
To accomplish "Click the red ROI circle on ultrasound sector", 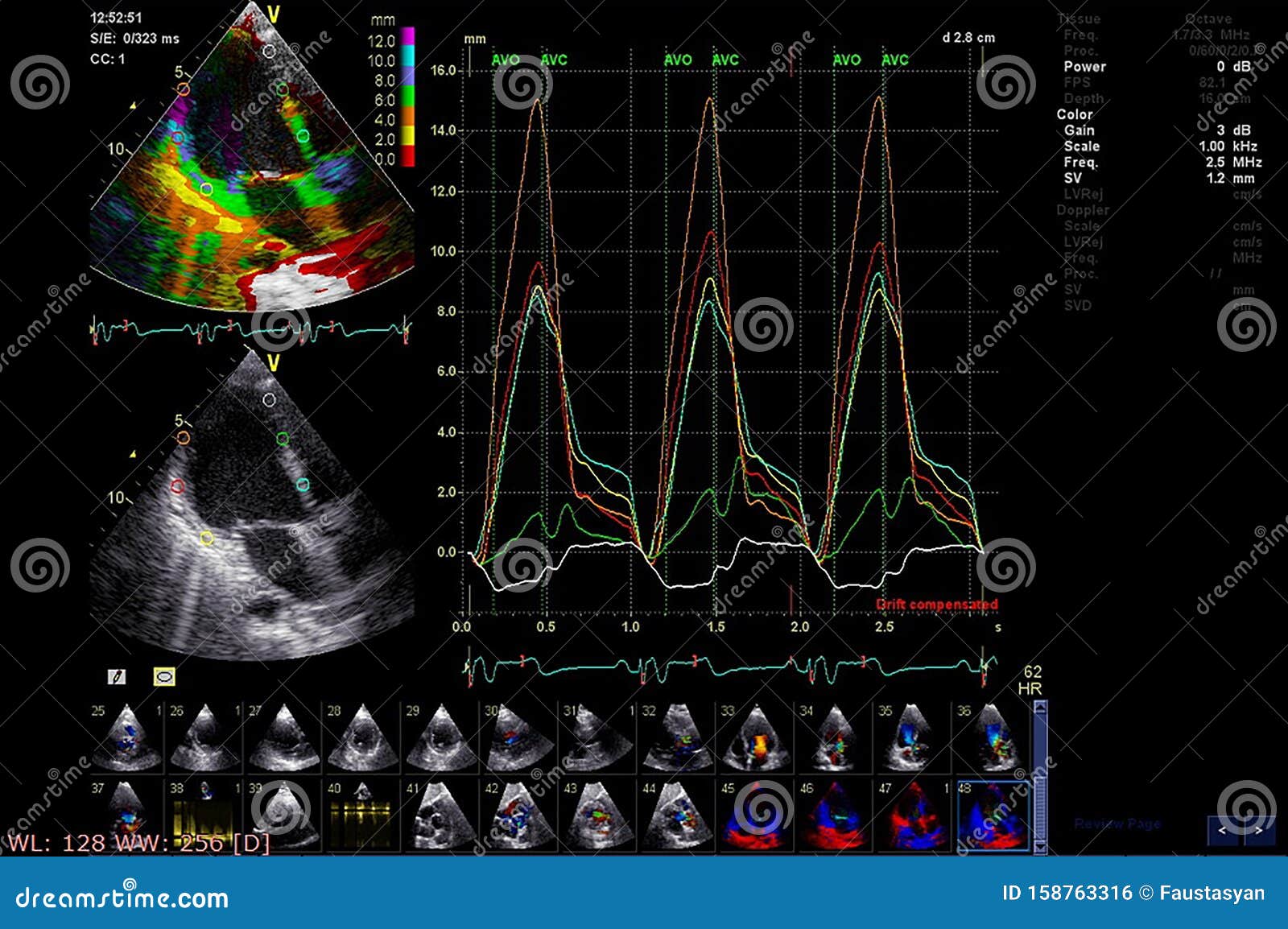I will (x=175, y=485).
